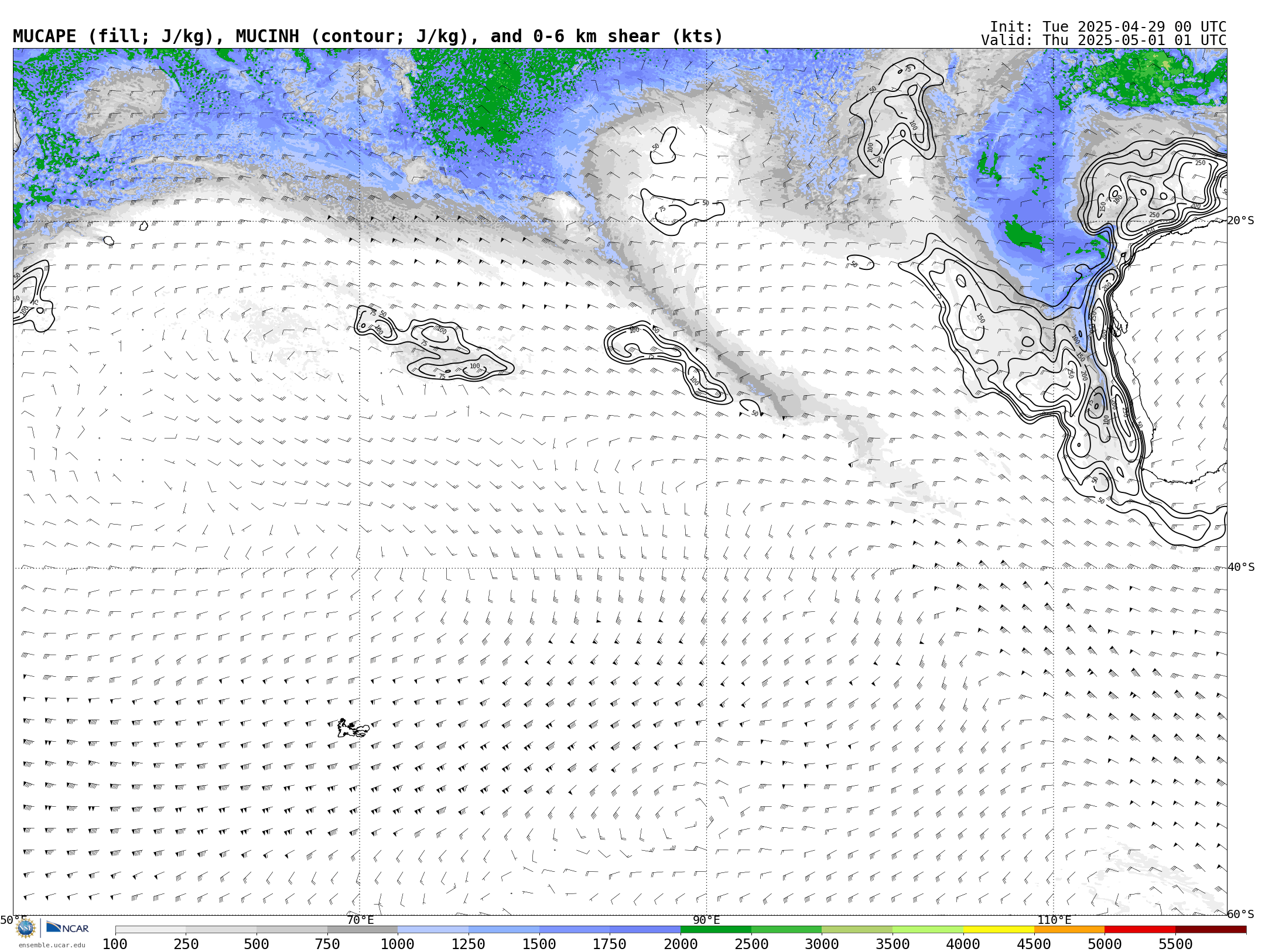Pick the lightest gray 100–250 colorbar swatch
The width and height of the screenshot is (1265, 952).
pos(151,930)
